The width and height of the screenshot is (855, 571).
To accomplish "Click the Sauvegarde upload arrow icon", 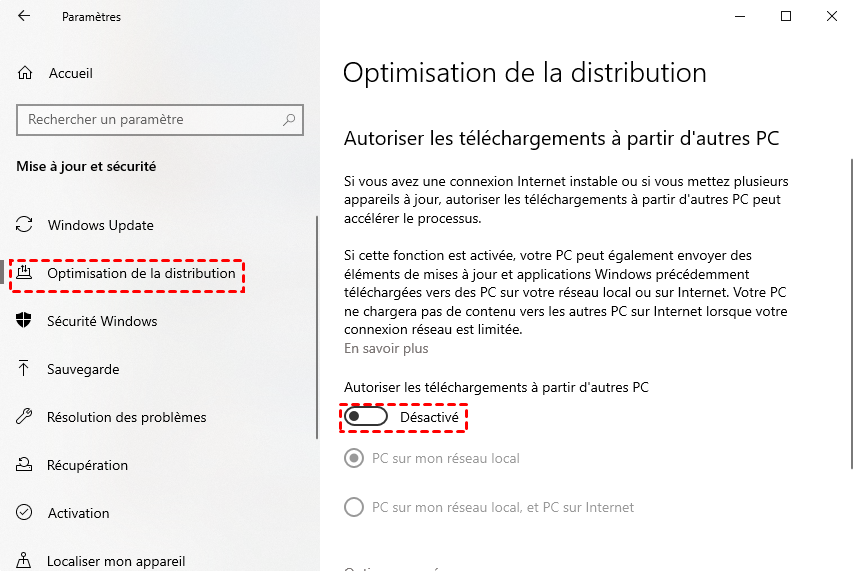I will tap(25, 369).
